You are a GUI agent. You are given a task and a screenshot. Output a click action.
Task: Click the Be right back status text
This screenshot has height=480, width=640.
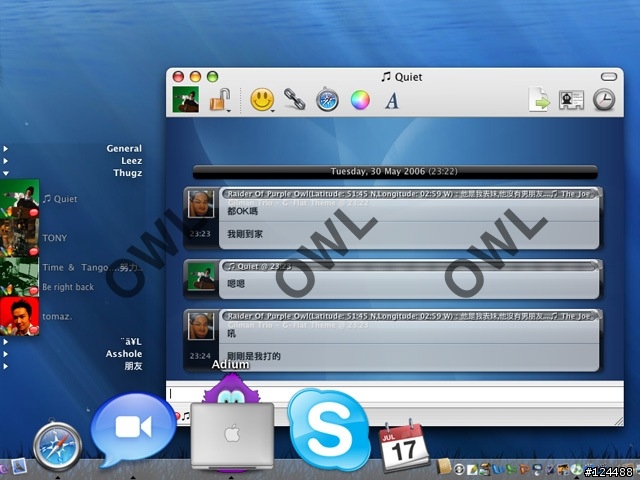[68, 287]
